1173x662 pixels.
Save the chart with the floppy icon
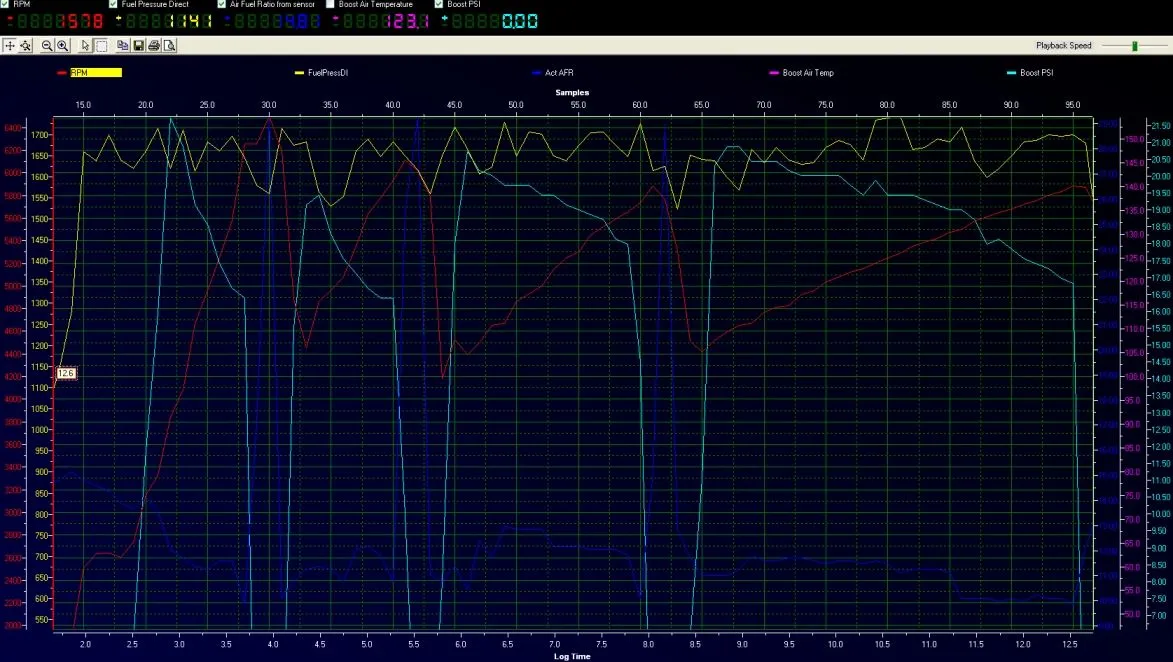click(x=138, y=46)
